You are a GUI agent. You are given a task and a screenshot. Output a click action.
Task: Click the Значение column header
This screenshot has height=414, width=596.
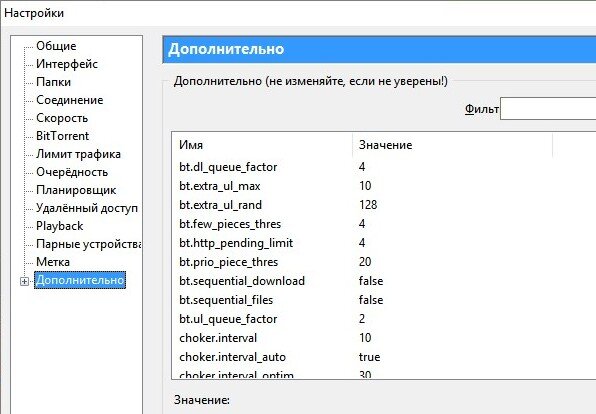click(452, 145)
